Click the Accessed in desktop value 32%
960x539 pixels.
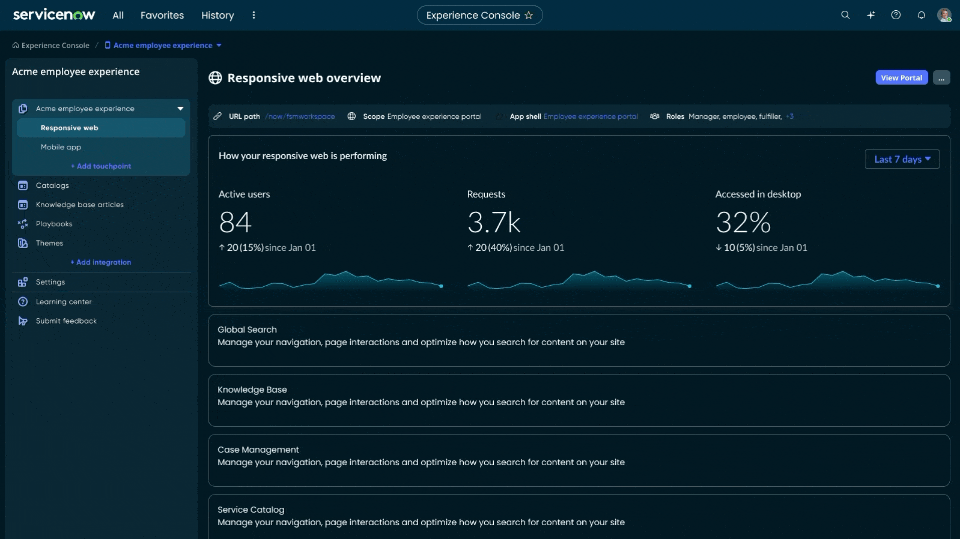743,222
